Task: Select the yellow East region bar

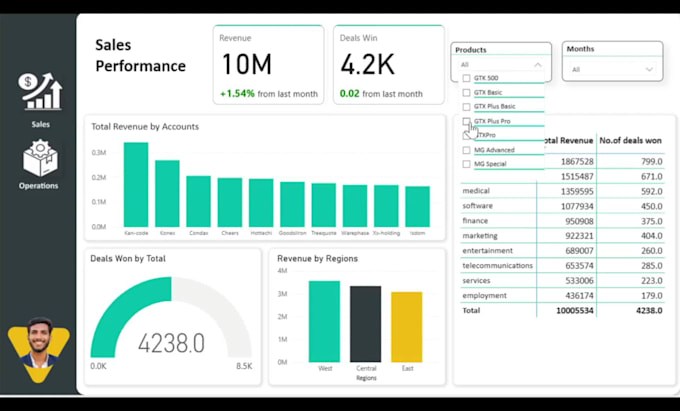Action: click(x=407, y=327)
